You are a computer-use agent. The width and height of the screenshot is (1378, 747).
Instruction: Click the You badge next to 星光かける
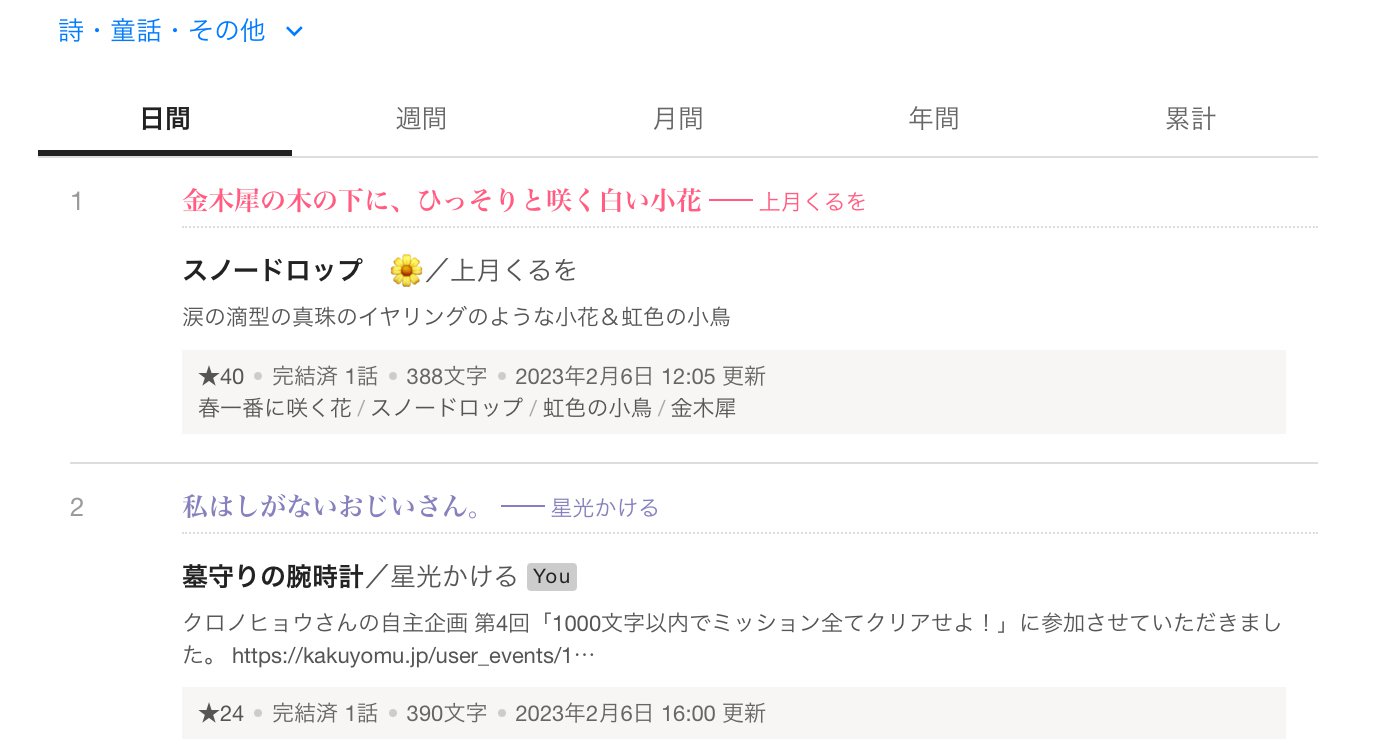click(x=552, y=577)
